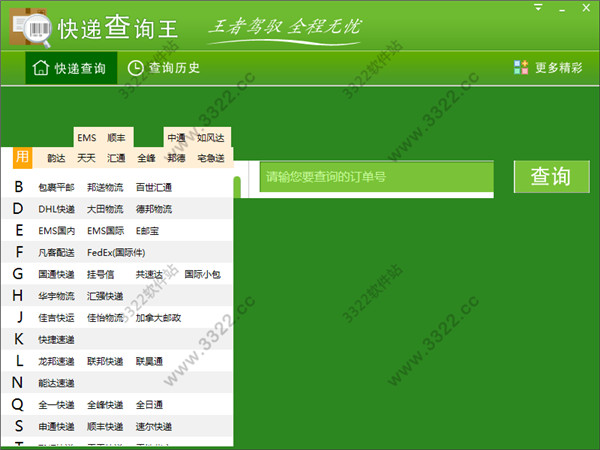
Task: Select 德邦物流 in the list
Action: coord(154,209)
